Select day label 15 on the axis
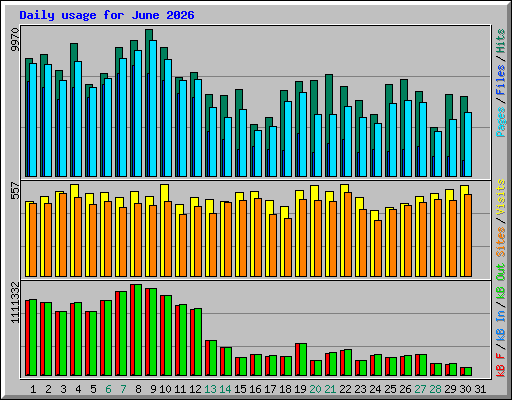Image resolution: width=512 pixels, height=400 pixels. (240, 389)
